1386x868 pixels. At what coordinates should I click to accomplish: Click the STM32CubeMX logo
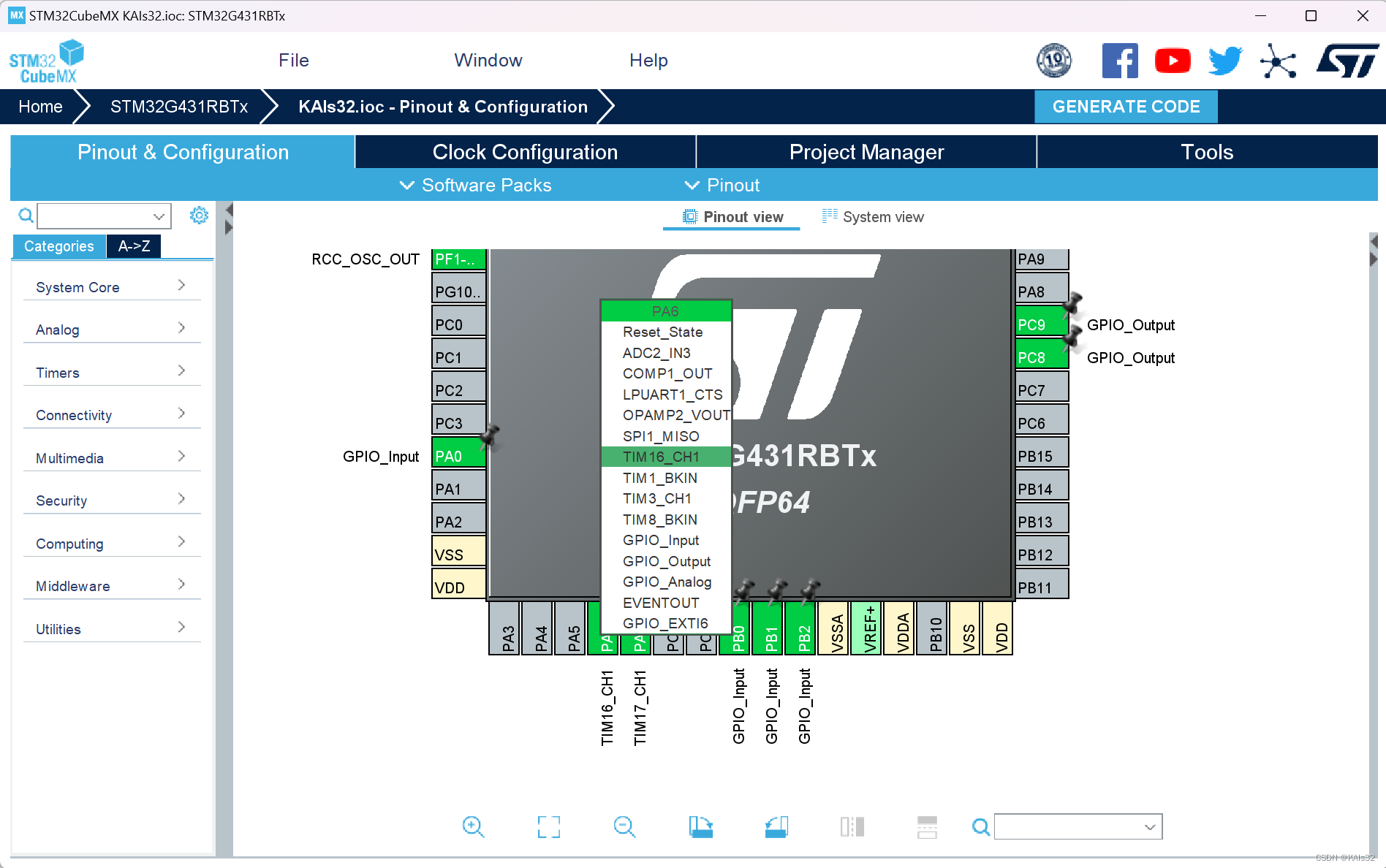pos(47,61)
